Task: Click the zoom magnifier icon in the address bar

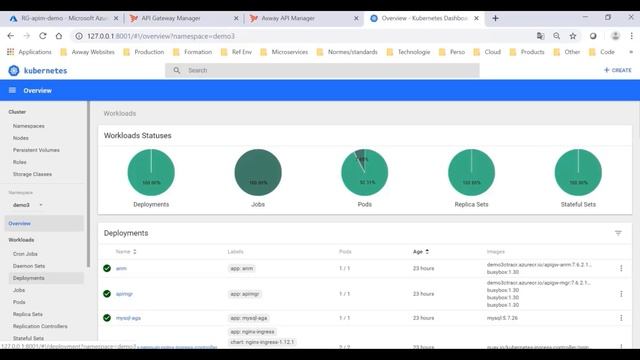Action: tap(557, 36)
